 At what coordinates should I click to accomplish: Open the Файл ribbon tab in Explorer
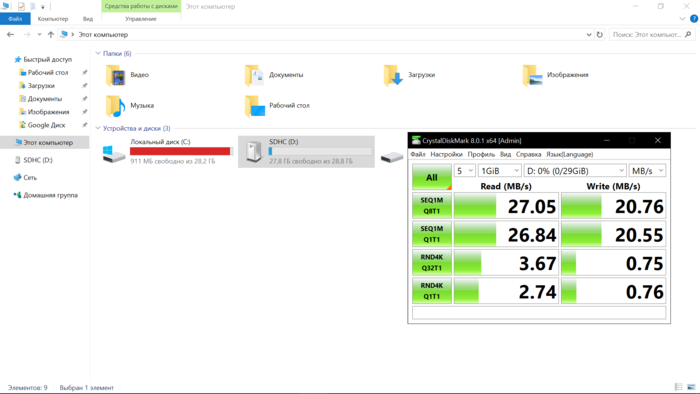point(15,19)
